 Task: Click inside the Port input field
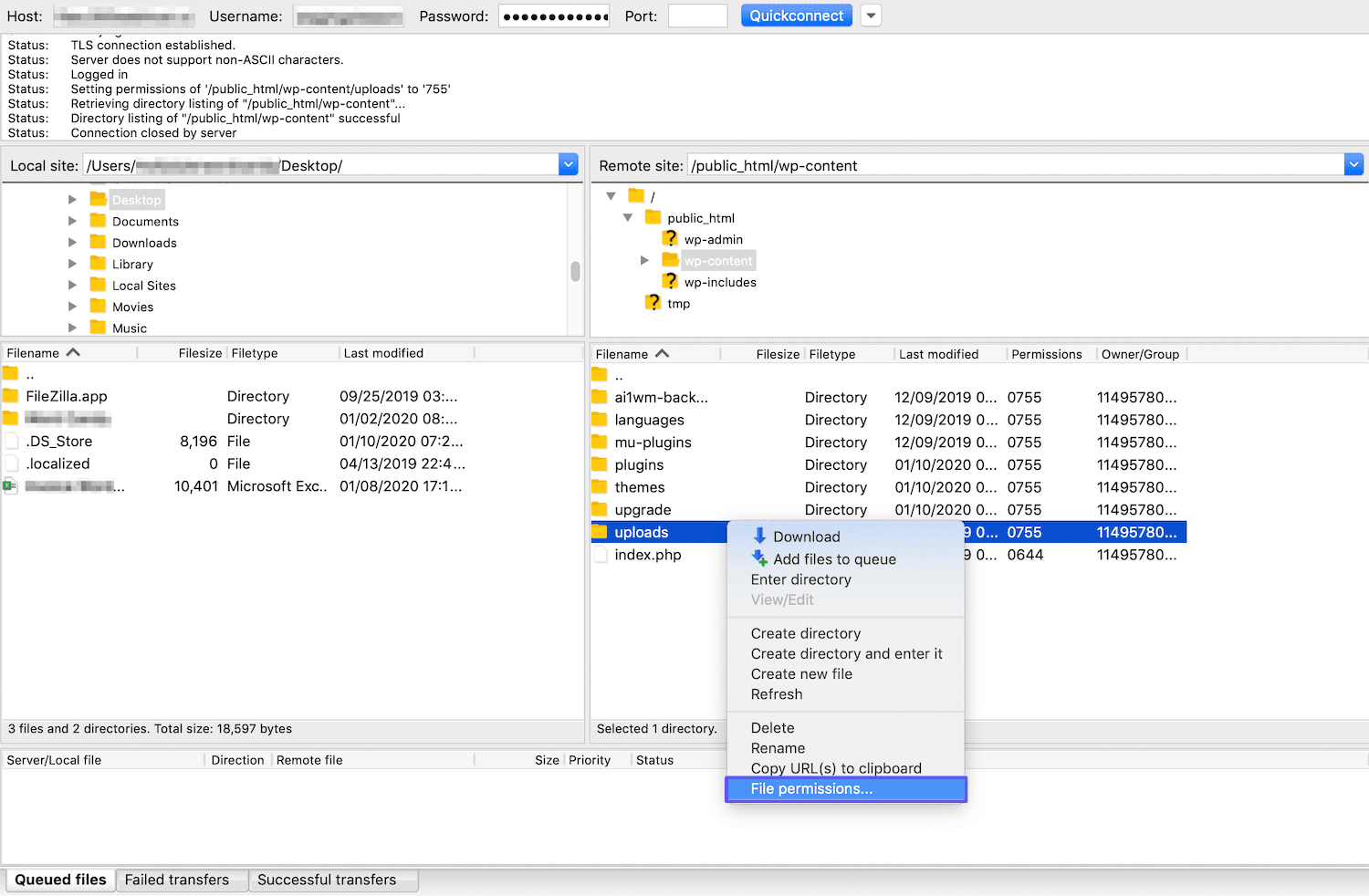697,15
